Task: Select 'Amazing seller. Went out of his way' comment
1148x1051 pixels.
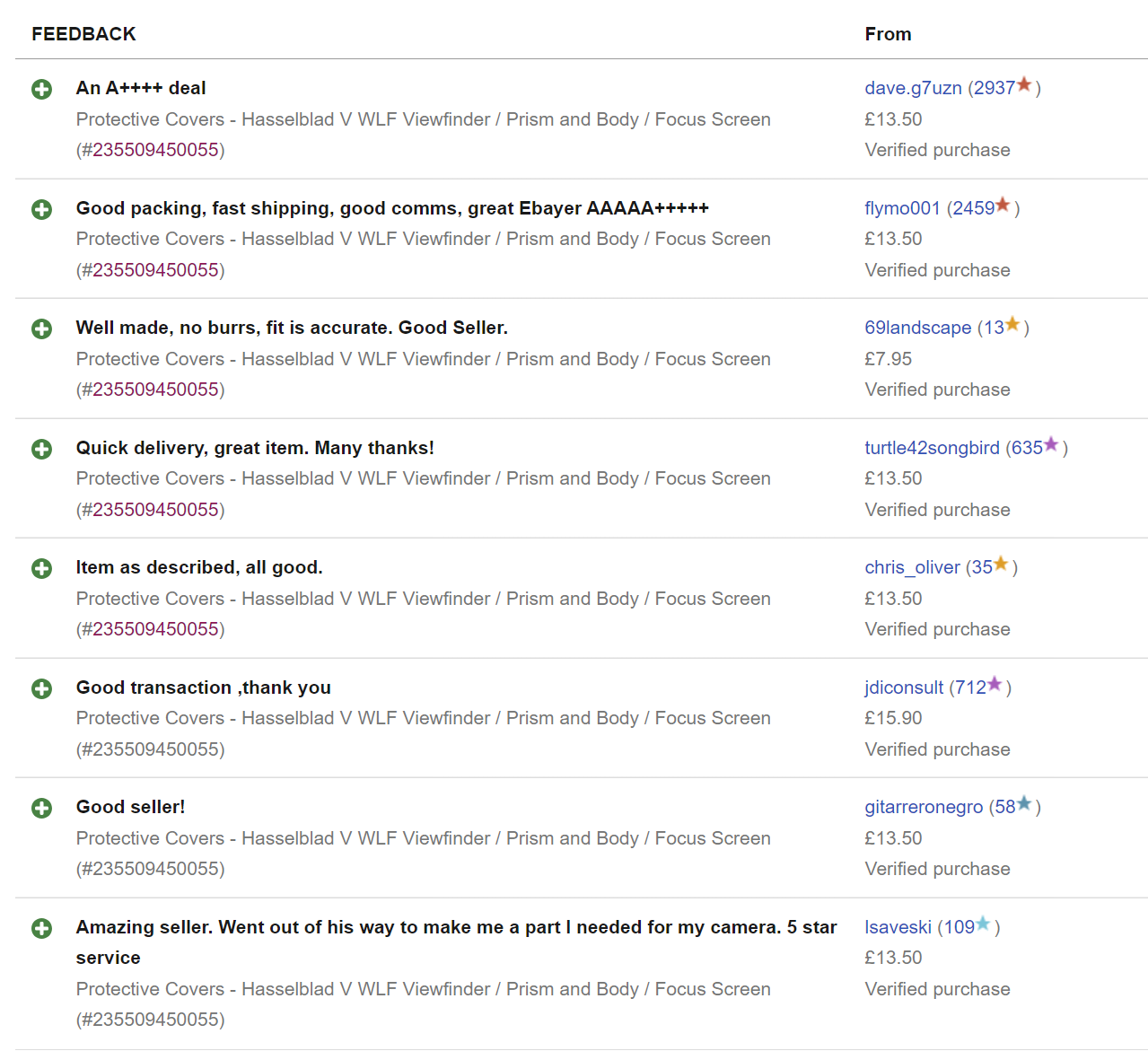Action: [x=457, y=942]
